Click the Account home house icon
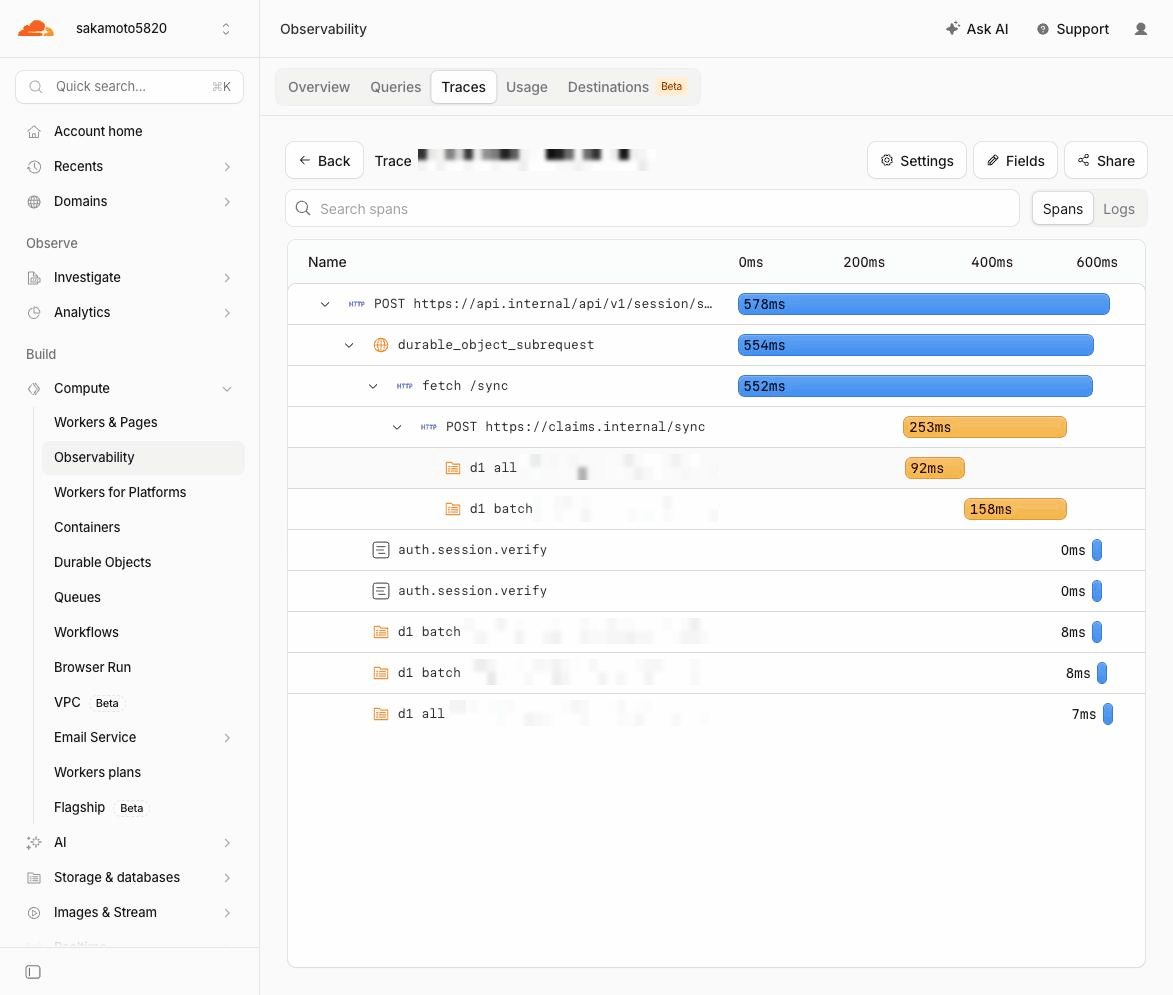 pyautogui.click(x=34, y=132)
